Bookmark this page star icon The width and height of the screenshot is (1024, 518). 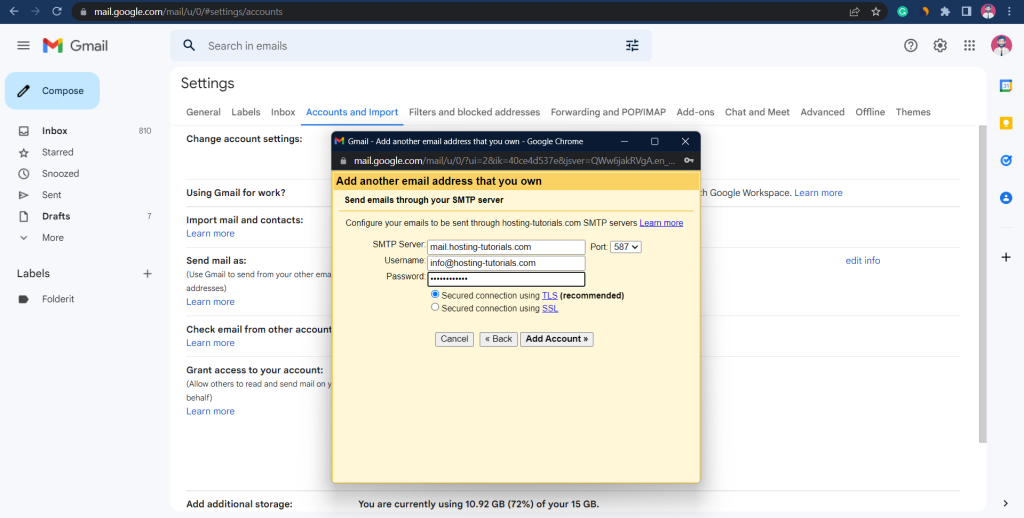click(876, 12)
